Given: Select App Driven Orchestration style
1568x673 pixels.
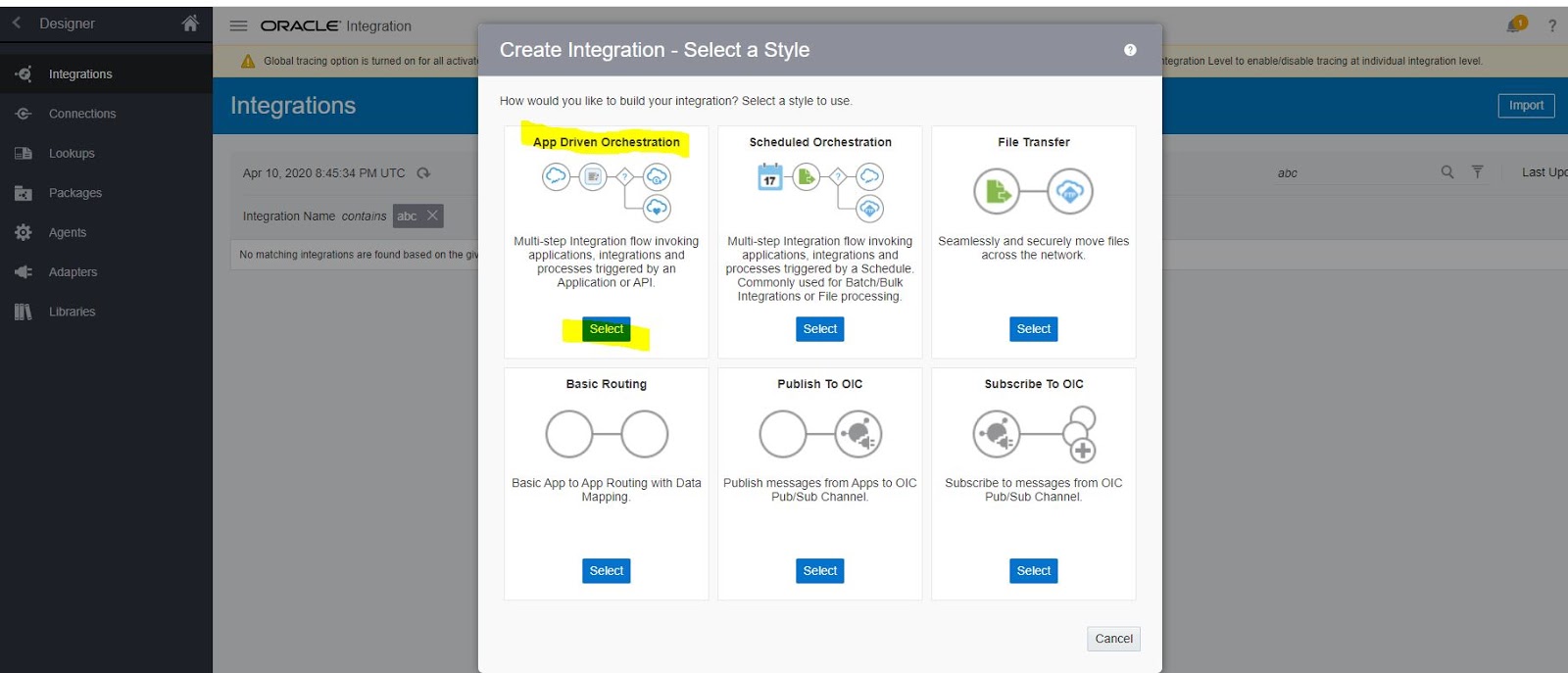Looking at the screenshot, I should click(607, 329).
